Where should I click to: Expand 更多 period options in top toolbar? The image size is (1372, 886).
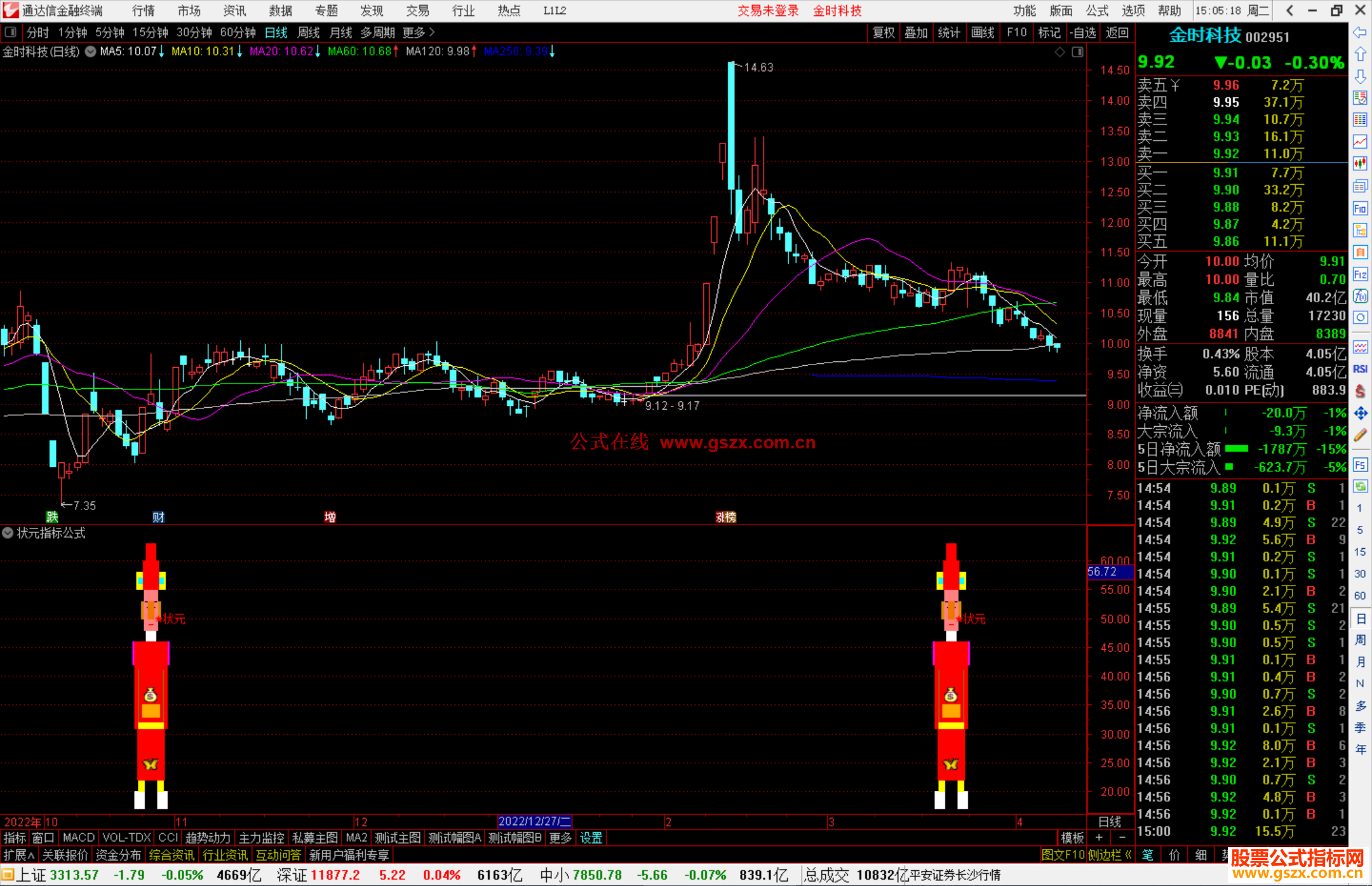[x=419, y=32]
